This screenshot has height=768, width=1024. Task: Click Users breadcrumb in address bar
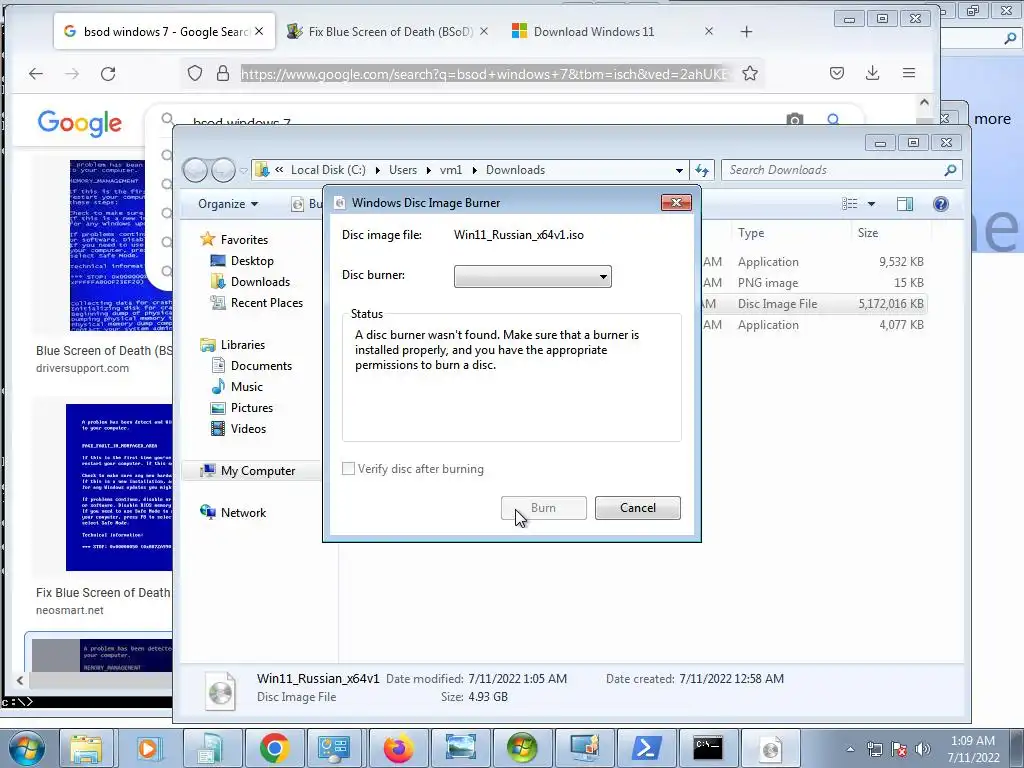[x=403, y=170]
